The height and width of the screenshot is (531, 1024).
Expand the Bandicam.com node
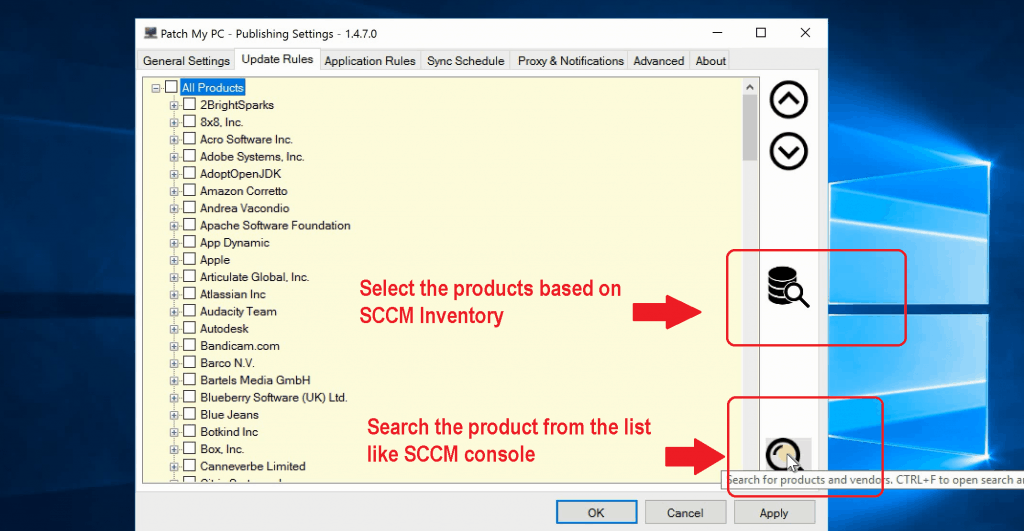174,346
